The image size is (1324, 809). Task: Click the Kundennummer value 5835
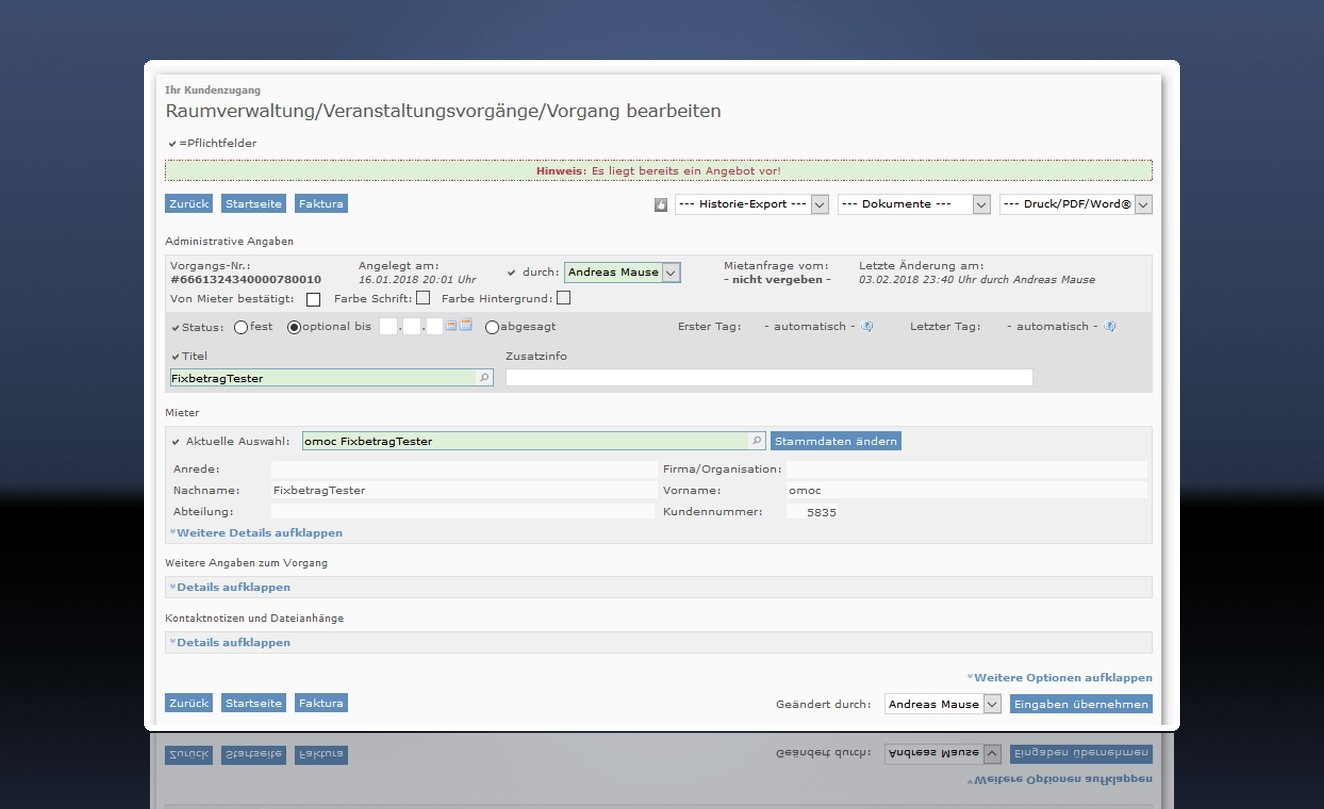tap(822, 513)
